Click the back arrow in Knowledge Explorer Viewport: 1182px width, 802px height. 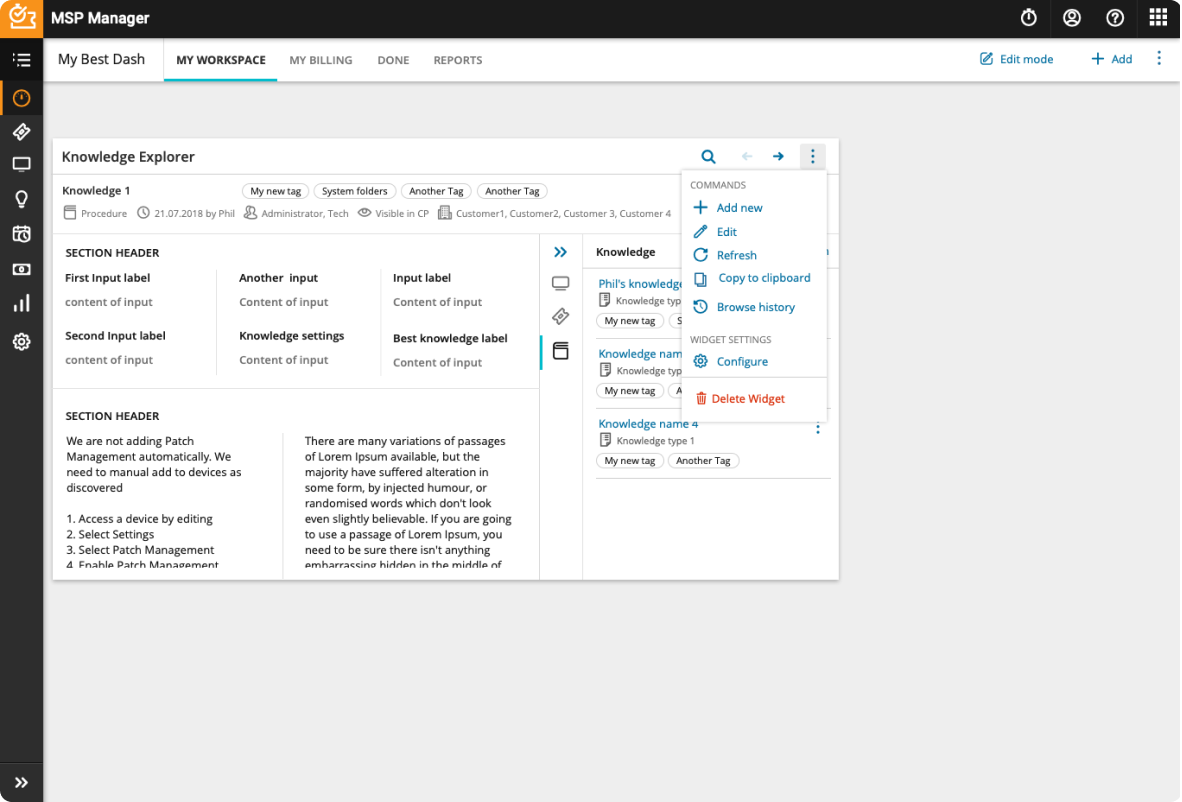(746, 156)
